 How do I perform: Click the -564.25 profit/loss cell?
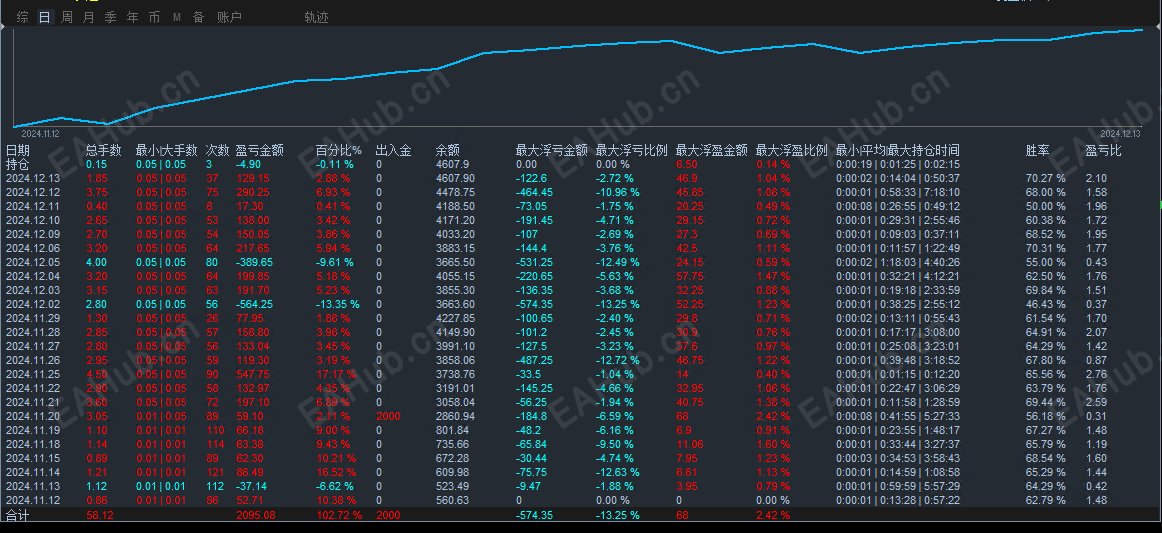[253, 304]
